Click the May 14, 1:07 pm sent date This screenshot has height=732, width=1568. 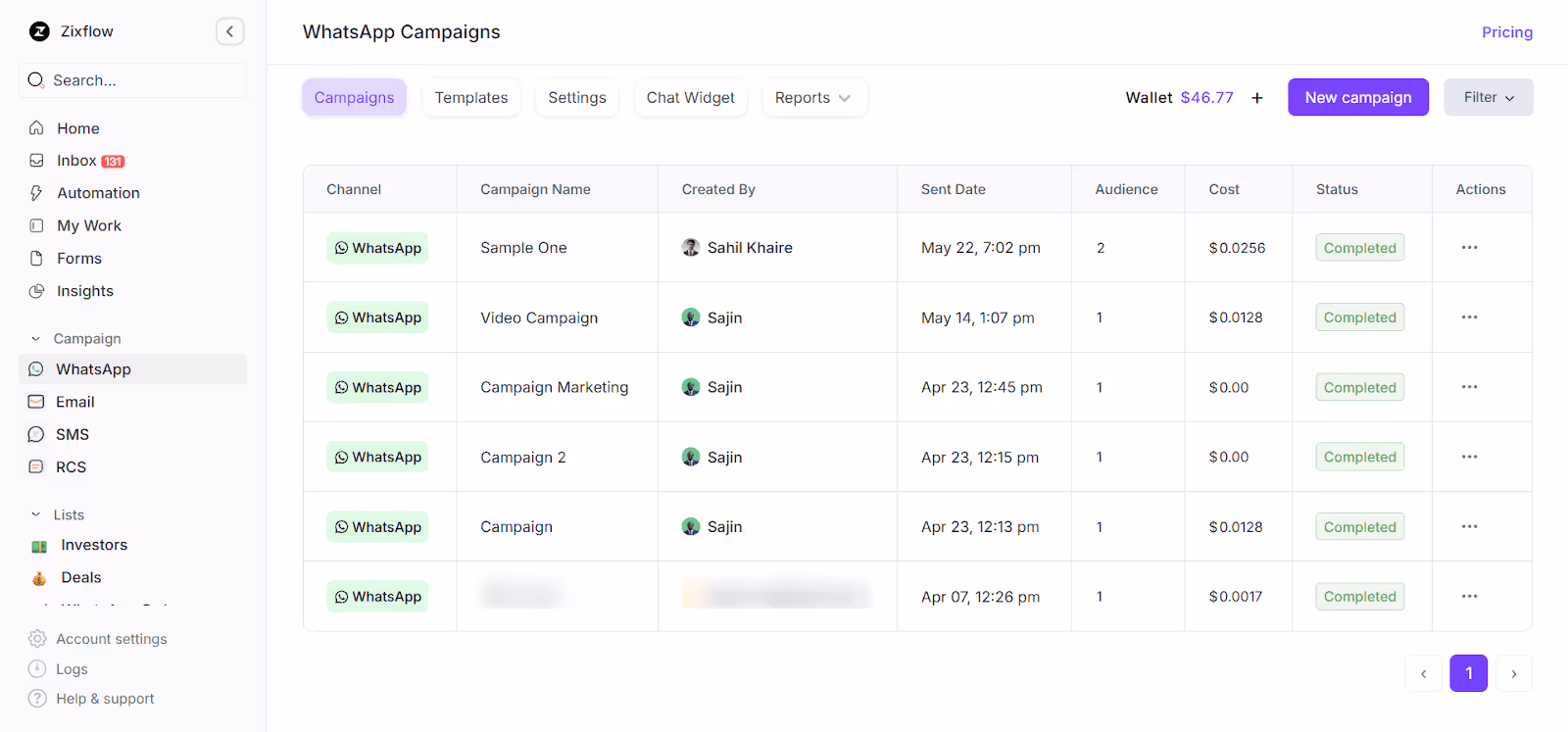(978, 317)
